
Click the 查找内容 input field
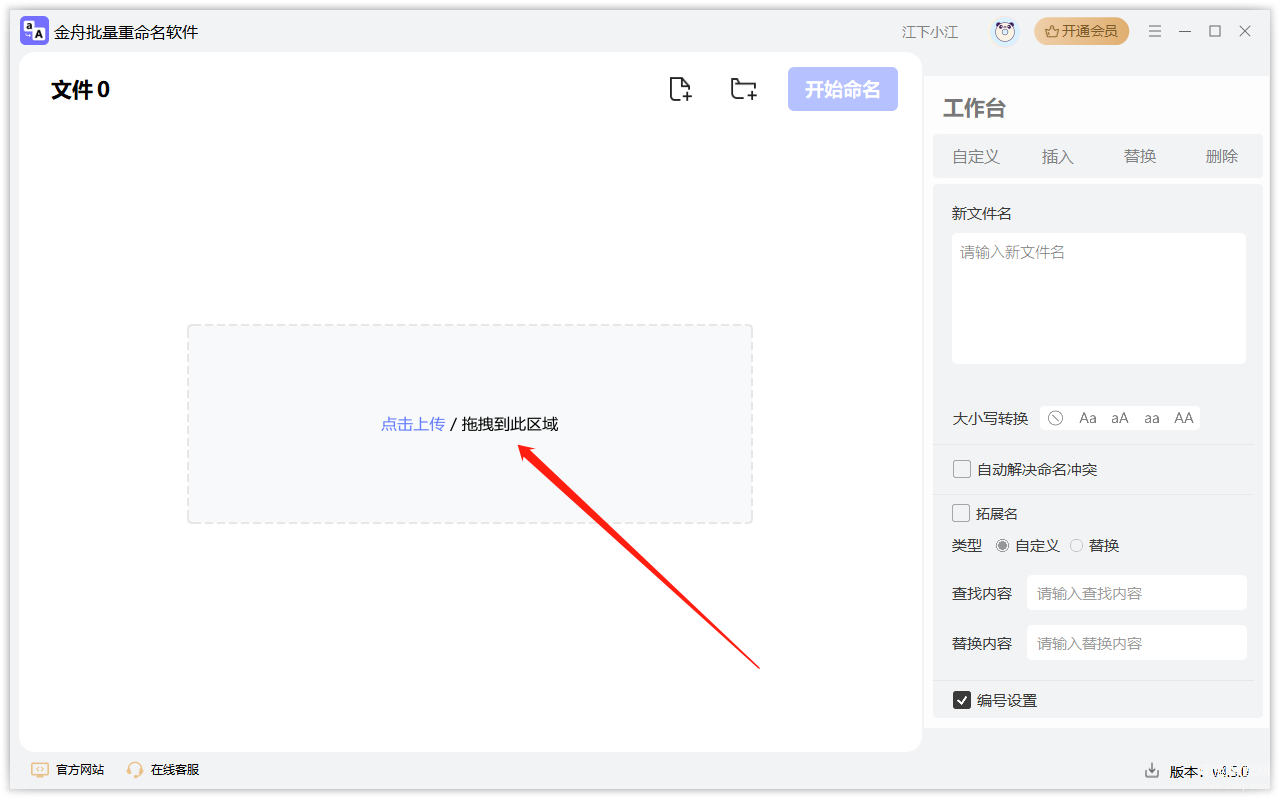pyautogui.click(x=1137, y=593)
